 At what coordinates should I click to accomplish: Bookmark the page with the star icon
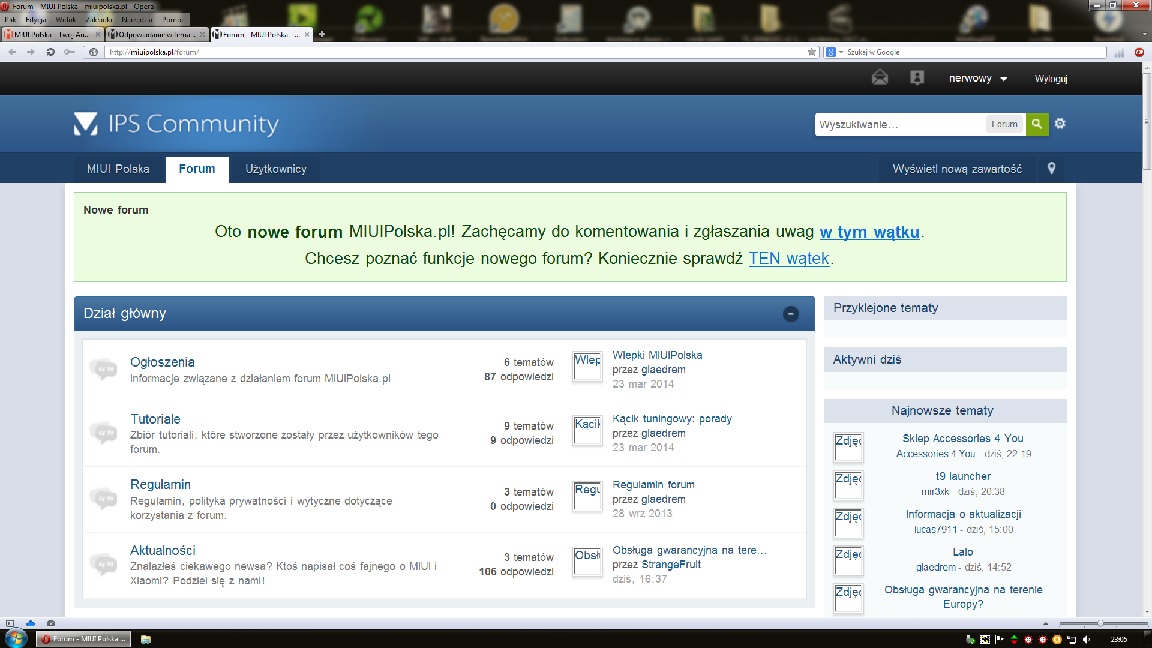pyautogui.click(x=812, y=52)
